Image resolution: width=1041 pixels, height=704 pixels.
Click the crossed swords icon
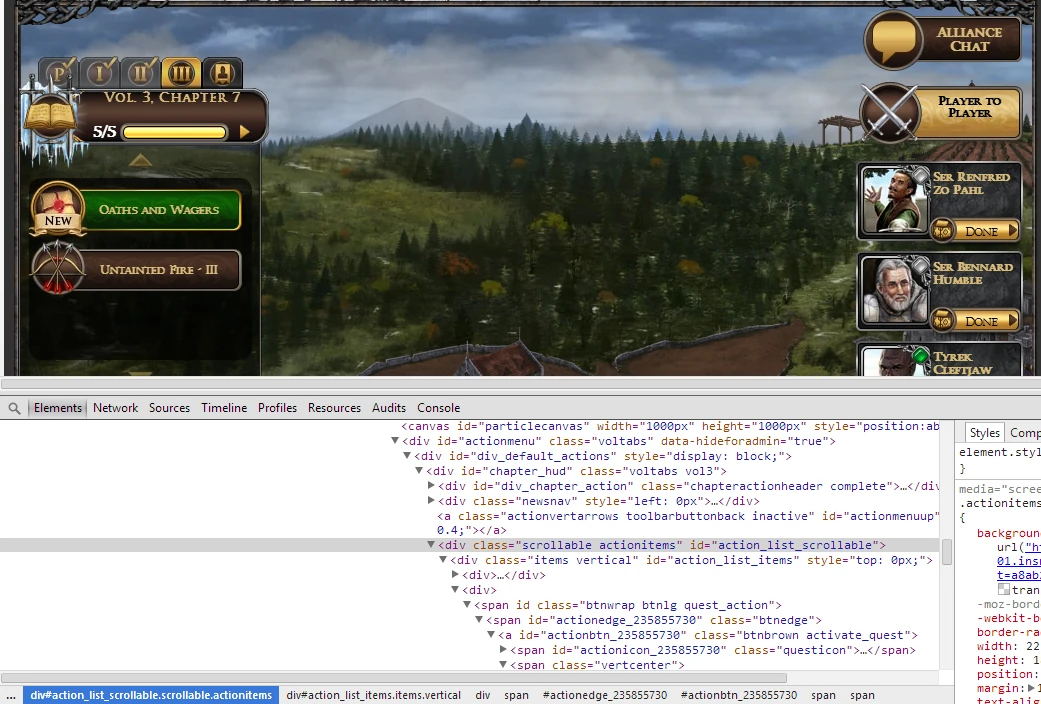pos(889,112)
